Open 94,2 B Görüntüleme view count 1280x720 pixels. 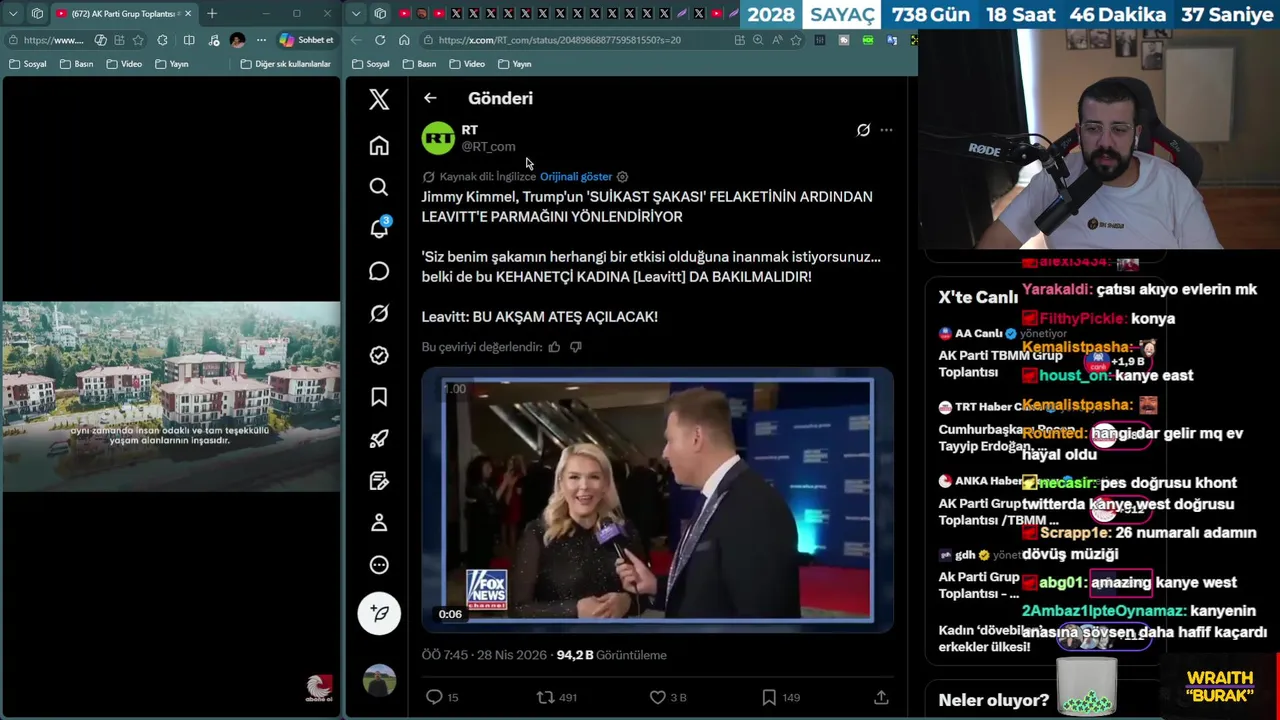tap(611, 655)
